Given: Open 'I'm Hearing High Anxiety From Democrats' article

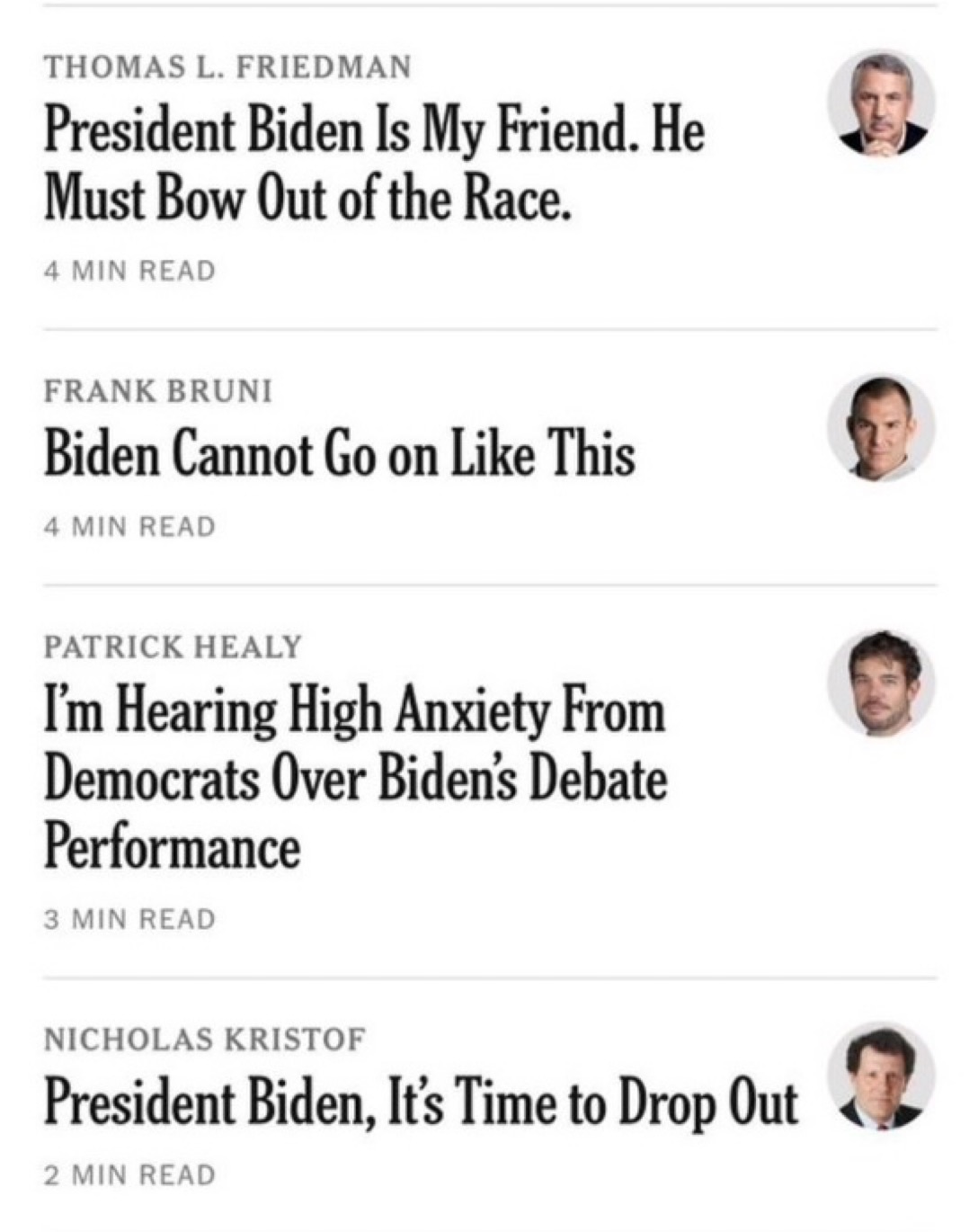Looking at the screenshot, I should [356, 779].
